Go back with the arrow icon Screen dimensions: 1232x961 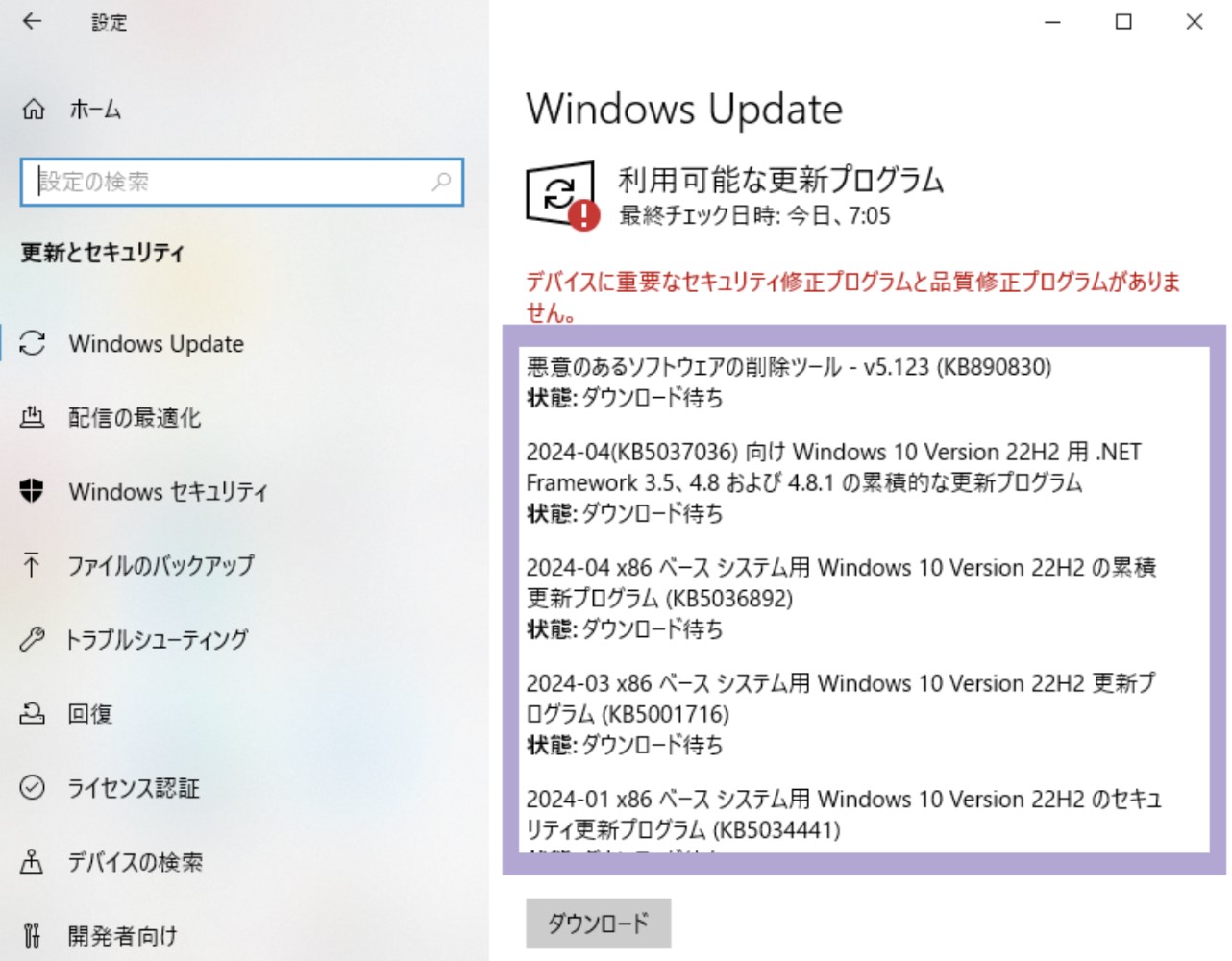tap(32, 21)
